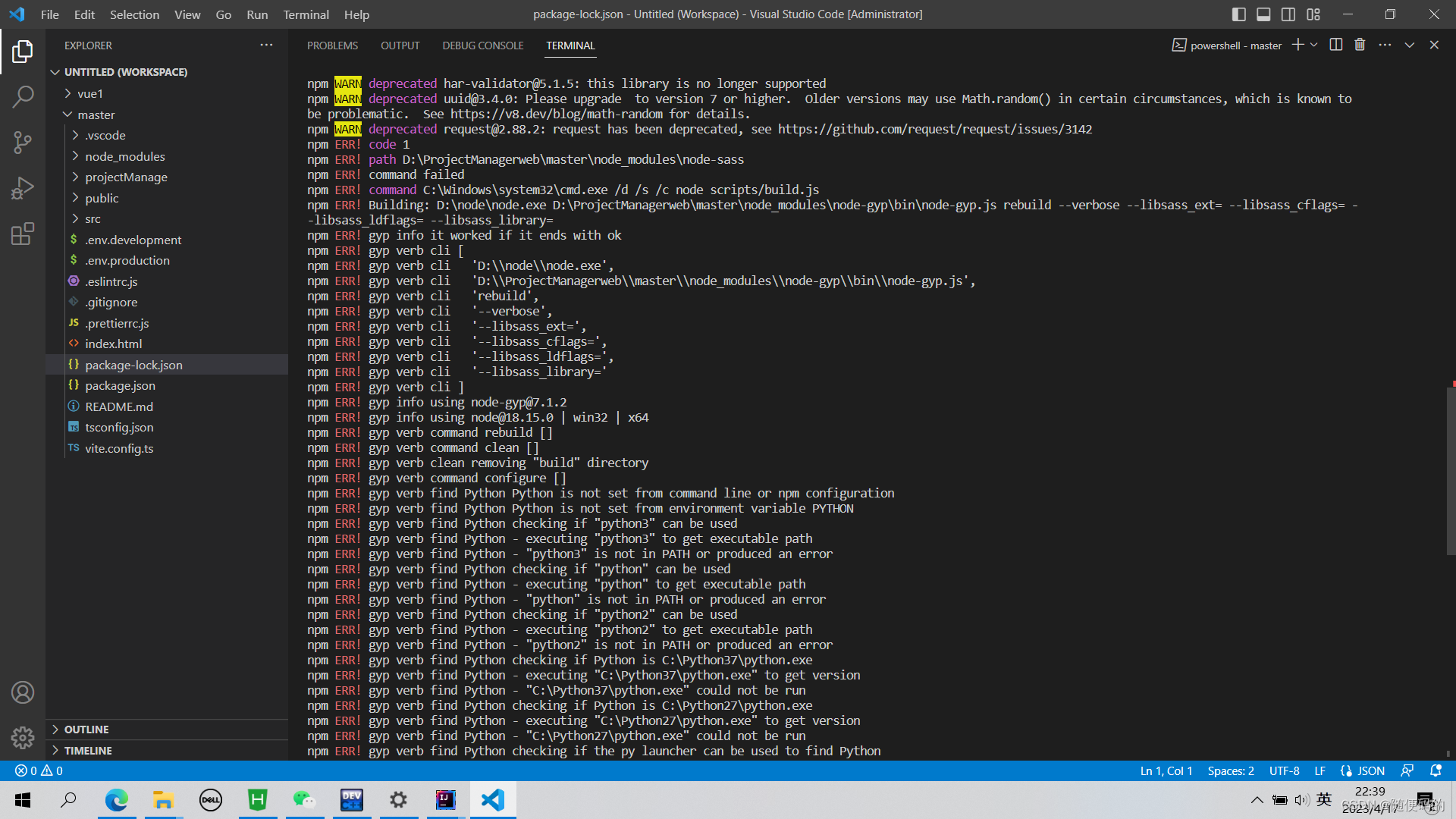Expand the OUTLINE section
This screenshot has height=819, width=1456.
[x=86, y=730]
